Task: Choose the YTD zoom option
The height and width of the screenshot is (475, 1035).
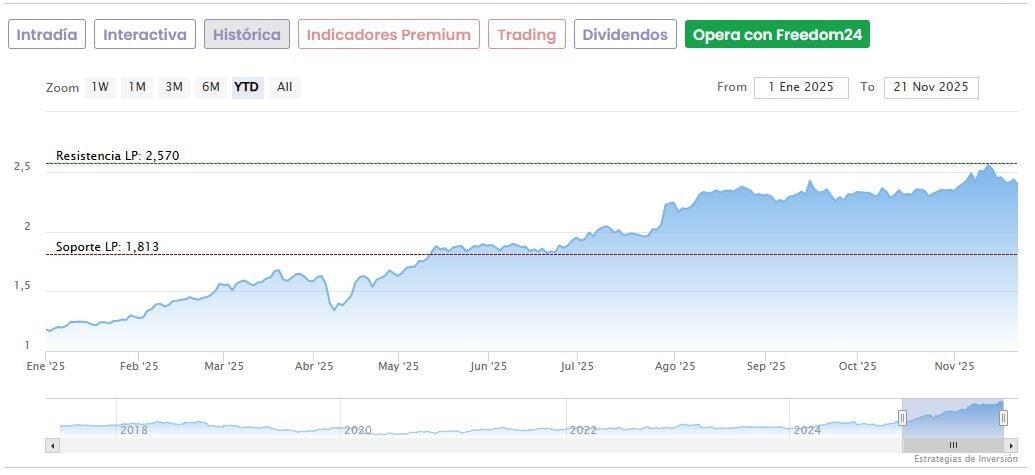Action: 246,87
